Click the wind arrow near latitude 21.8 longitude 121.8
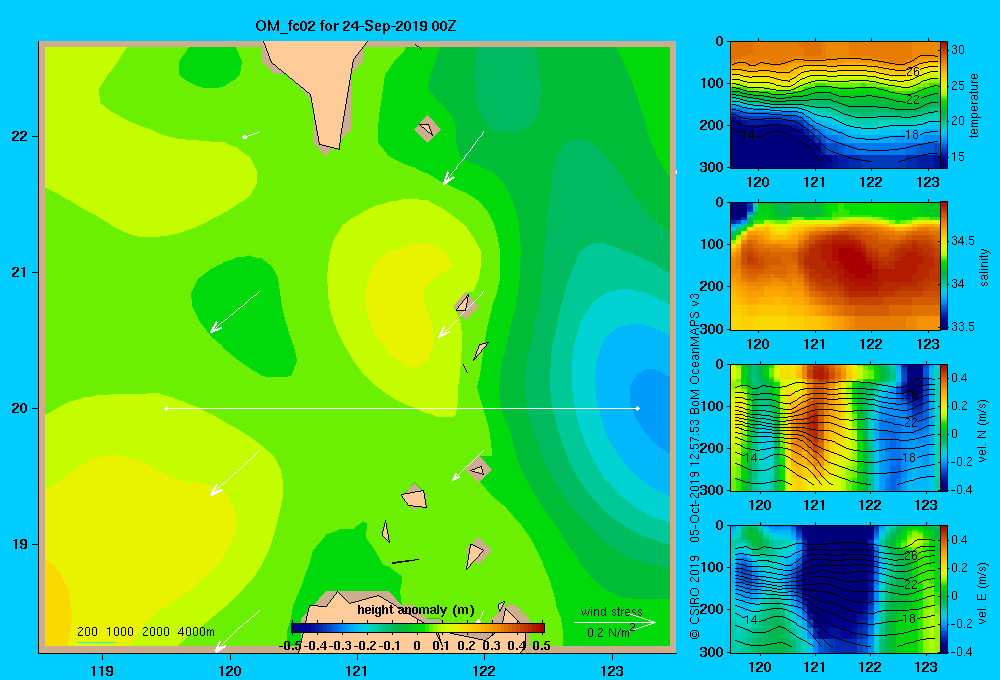This screenshot has width=1000, height=680. point(464,158)
